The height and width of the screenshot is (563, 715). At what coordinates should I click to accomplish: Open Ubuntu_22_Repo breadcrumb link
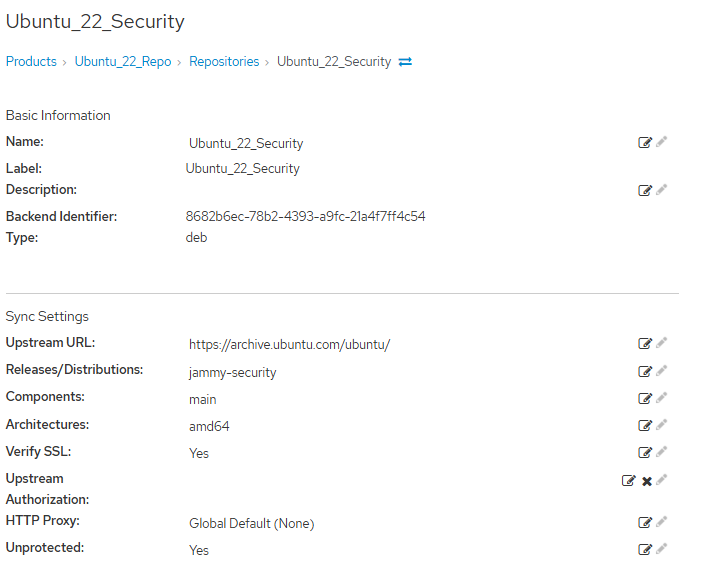click(123, 61)
